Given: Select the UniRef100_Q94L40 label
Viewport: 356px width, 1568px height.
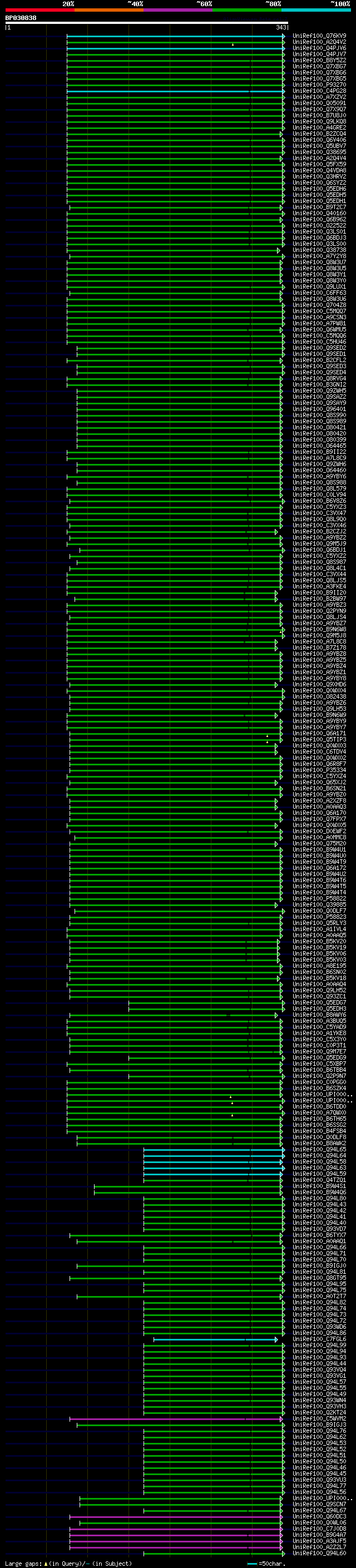Looking at the screenshot, I should pyautogui.click(x=319, y=1223).
